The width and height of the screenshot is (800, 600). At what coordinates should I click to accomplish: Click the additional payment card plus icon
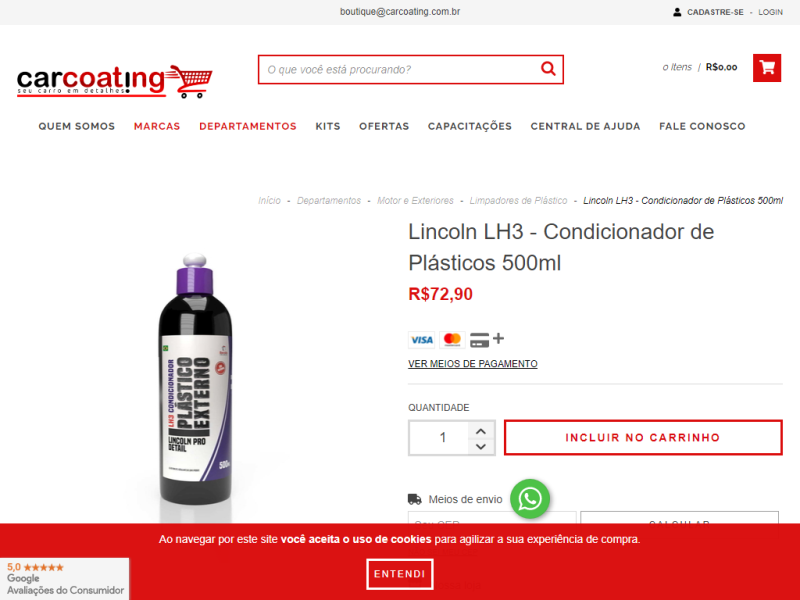pyautogui.click(x=487, y=339)
